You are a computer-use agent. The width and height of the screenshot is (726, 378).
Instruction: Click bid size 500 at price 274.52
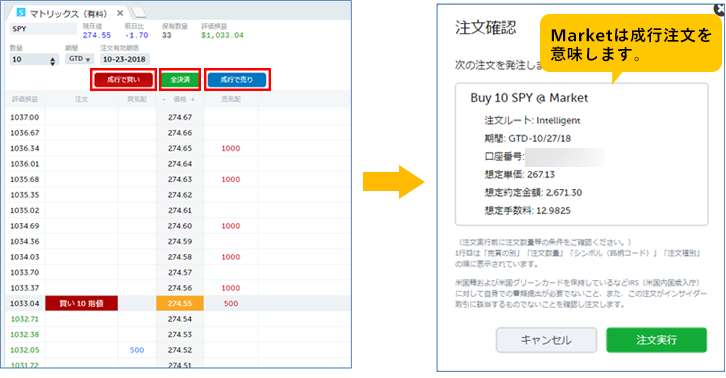tap(137, 350)
